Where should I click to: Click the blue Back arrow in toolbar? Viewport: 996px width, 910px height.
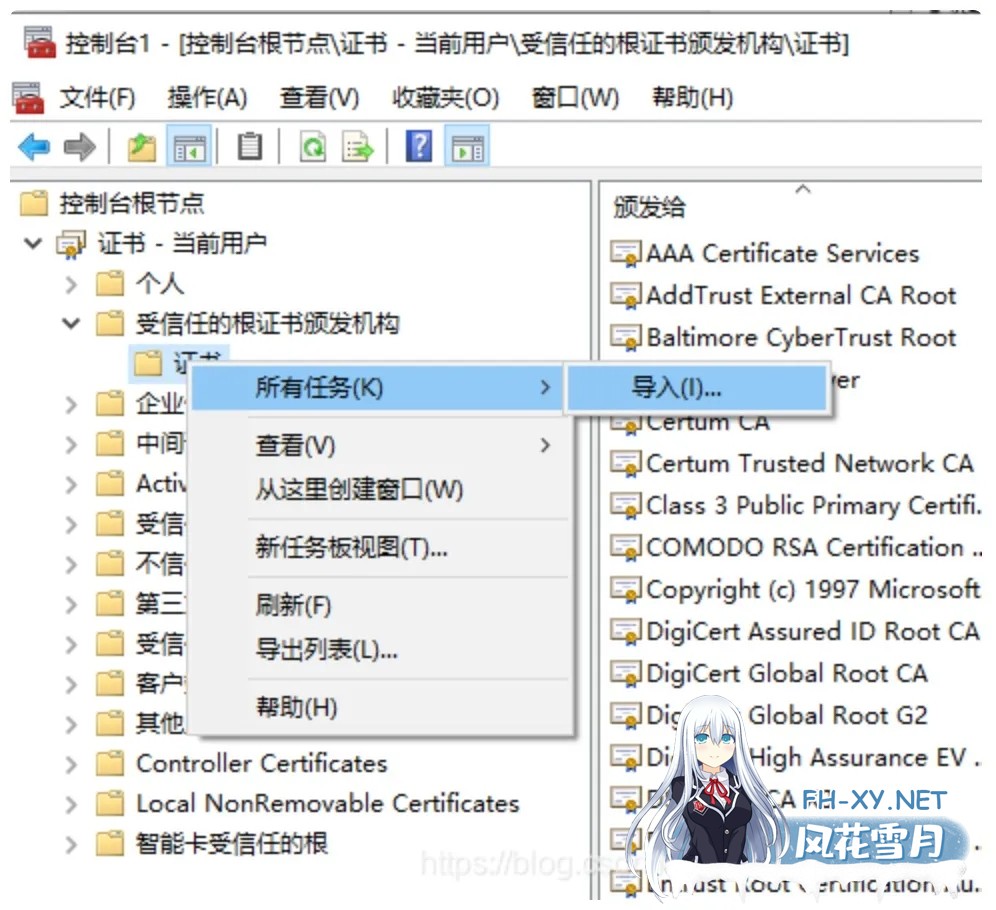point(33,148)
